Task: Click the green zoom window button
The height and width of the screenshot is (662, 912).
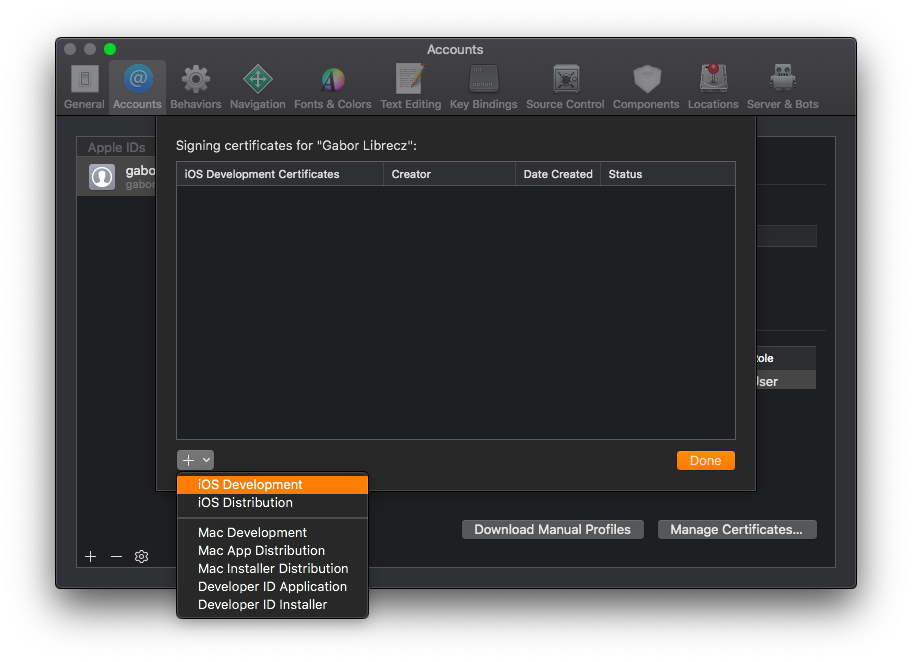Action: point(110,49)
